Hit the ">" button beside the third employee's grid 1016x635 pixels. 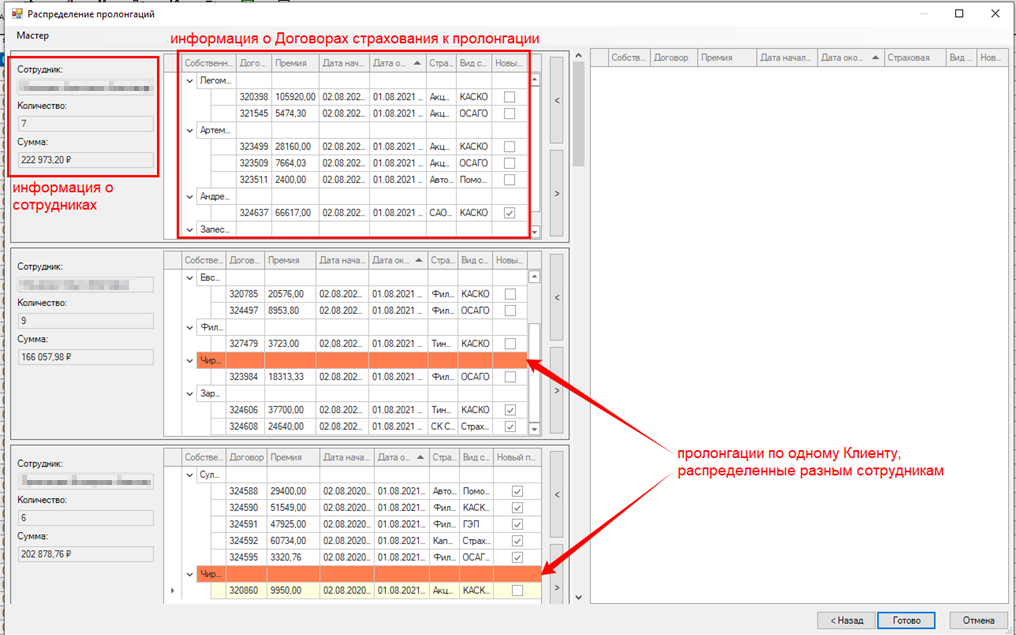point(557,587)
